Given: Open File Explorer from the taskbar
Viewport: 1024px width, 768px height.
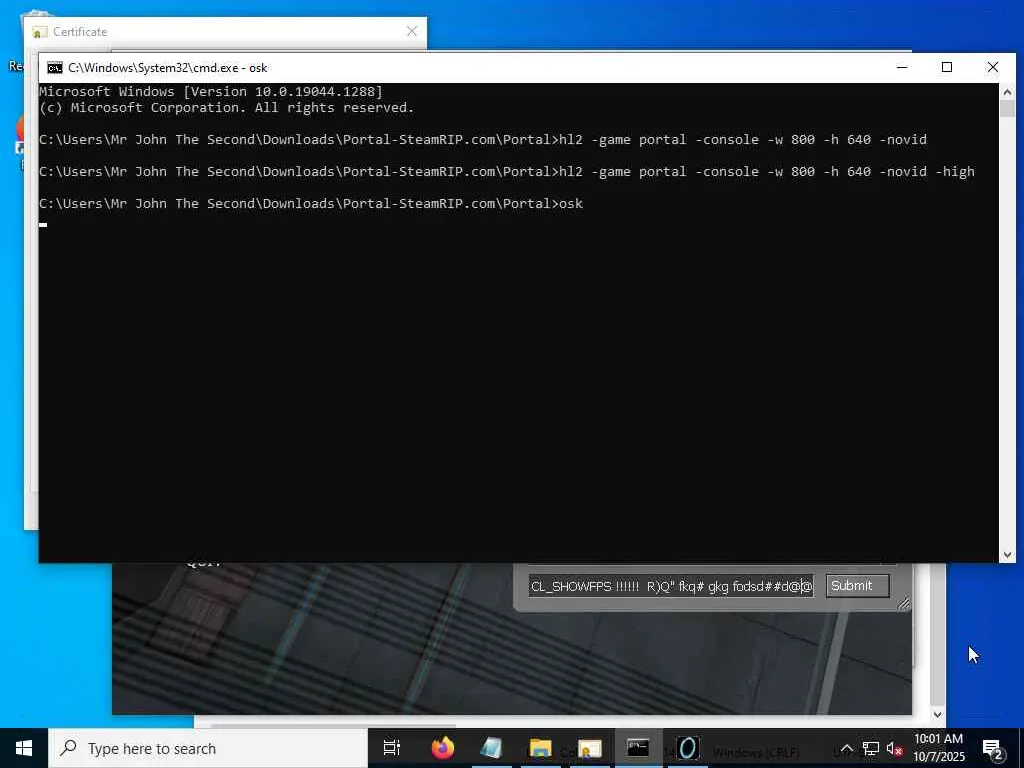Looking at the screenshot, I should tap(541, 748).
